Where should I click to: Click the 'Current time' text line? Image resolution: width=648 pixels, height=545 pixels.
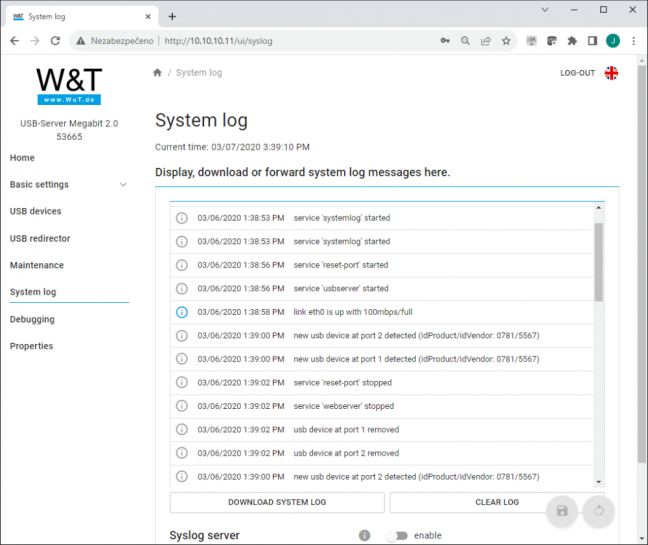(232, 147)
